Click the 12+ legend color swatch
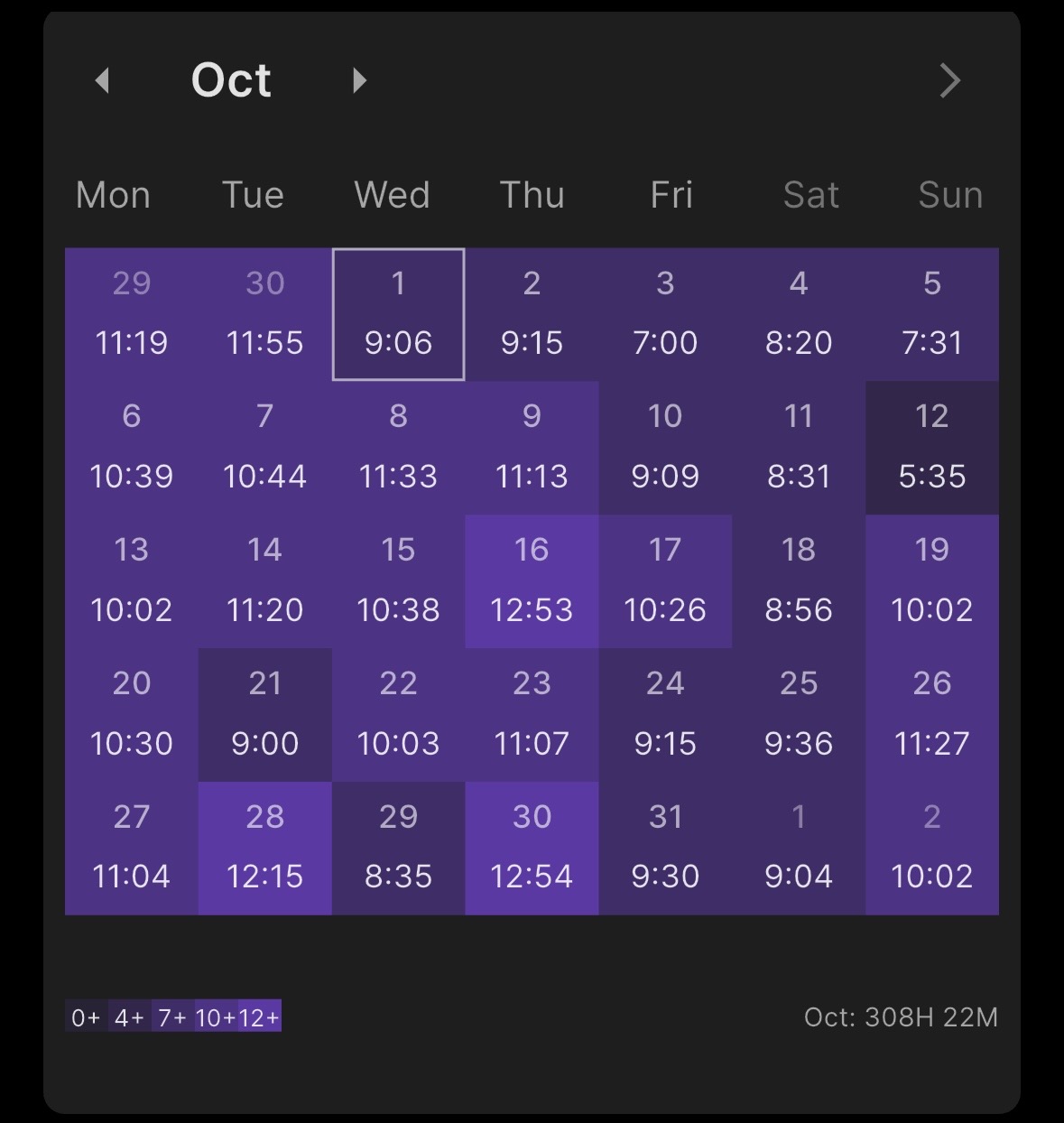The image size is (1064, 1123). (x=260, y=1016)
